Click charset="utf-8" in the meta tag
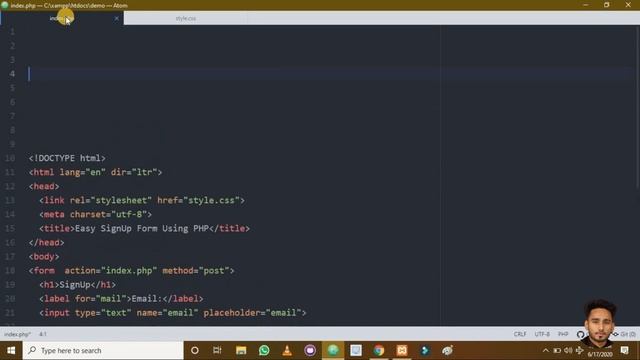 (108, 214)
